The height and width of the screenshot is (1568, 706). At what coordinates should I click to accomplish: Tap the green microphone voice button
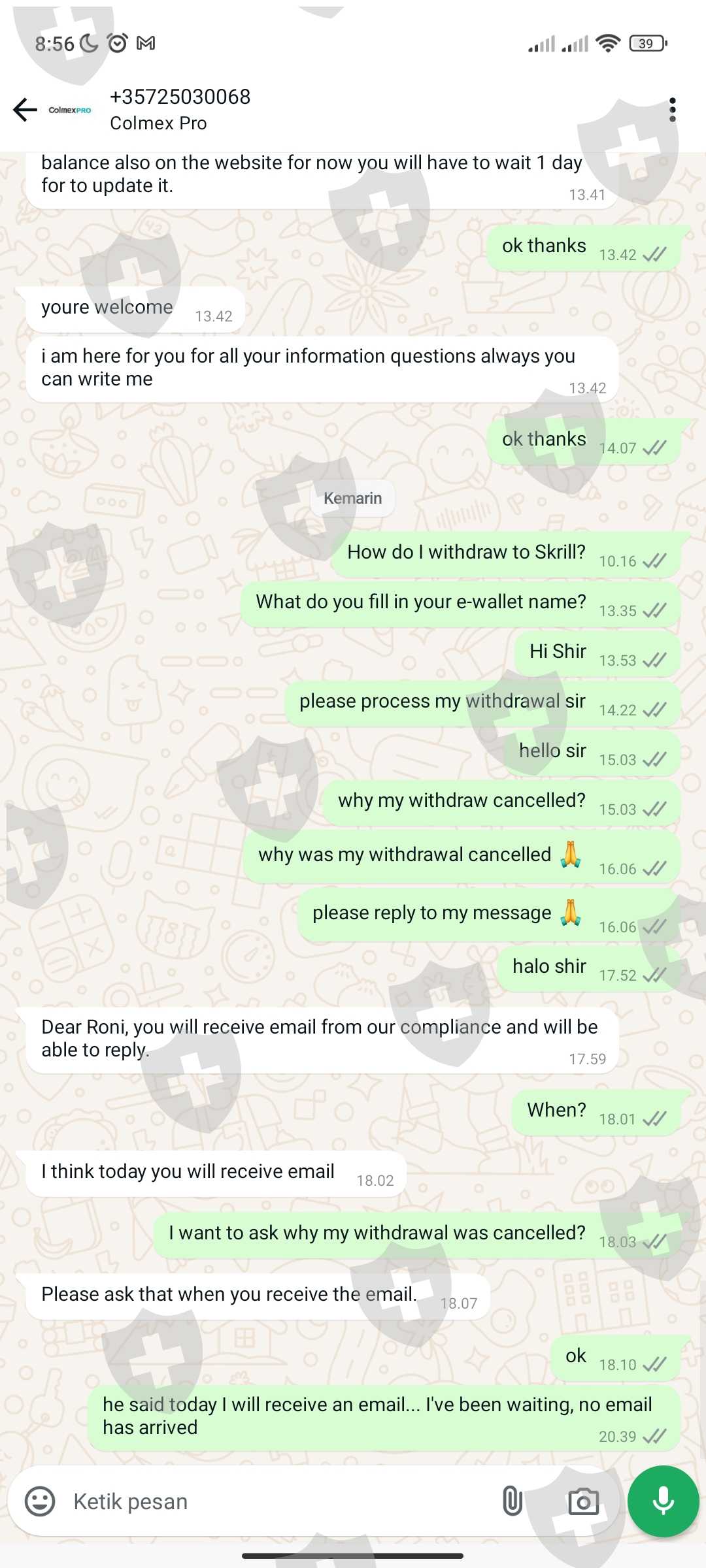coord(663,1501)
